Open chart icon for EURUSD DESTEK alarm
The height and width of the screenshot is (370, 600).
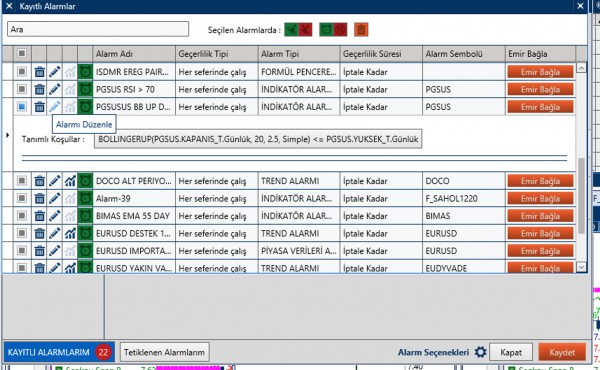(x=70, y=233)
